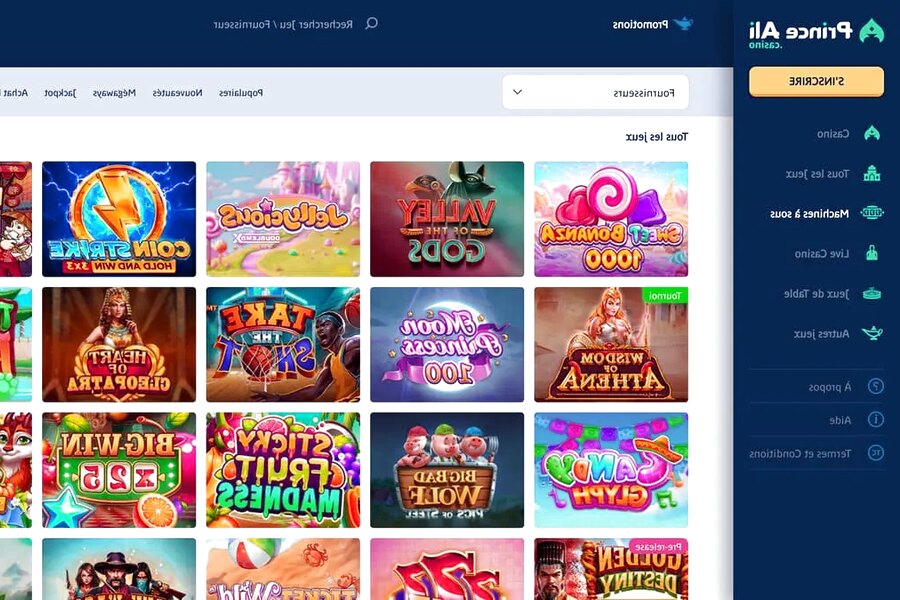Open Tous les jeux in the sidebar
This screenshot has height=600, width=900.
pos(817,173)
